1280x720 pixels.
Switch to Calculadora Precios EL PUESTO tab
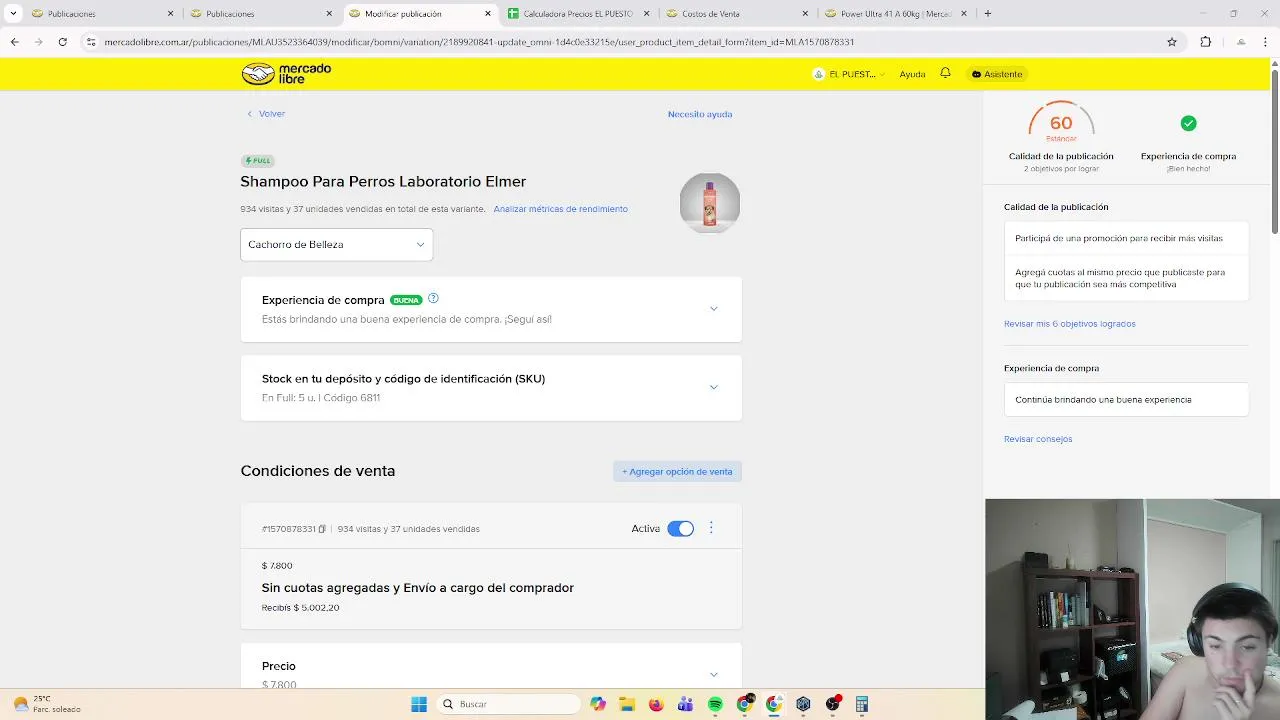click(x=578, y=14)
